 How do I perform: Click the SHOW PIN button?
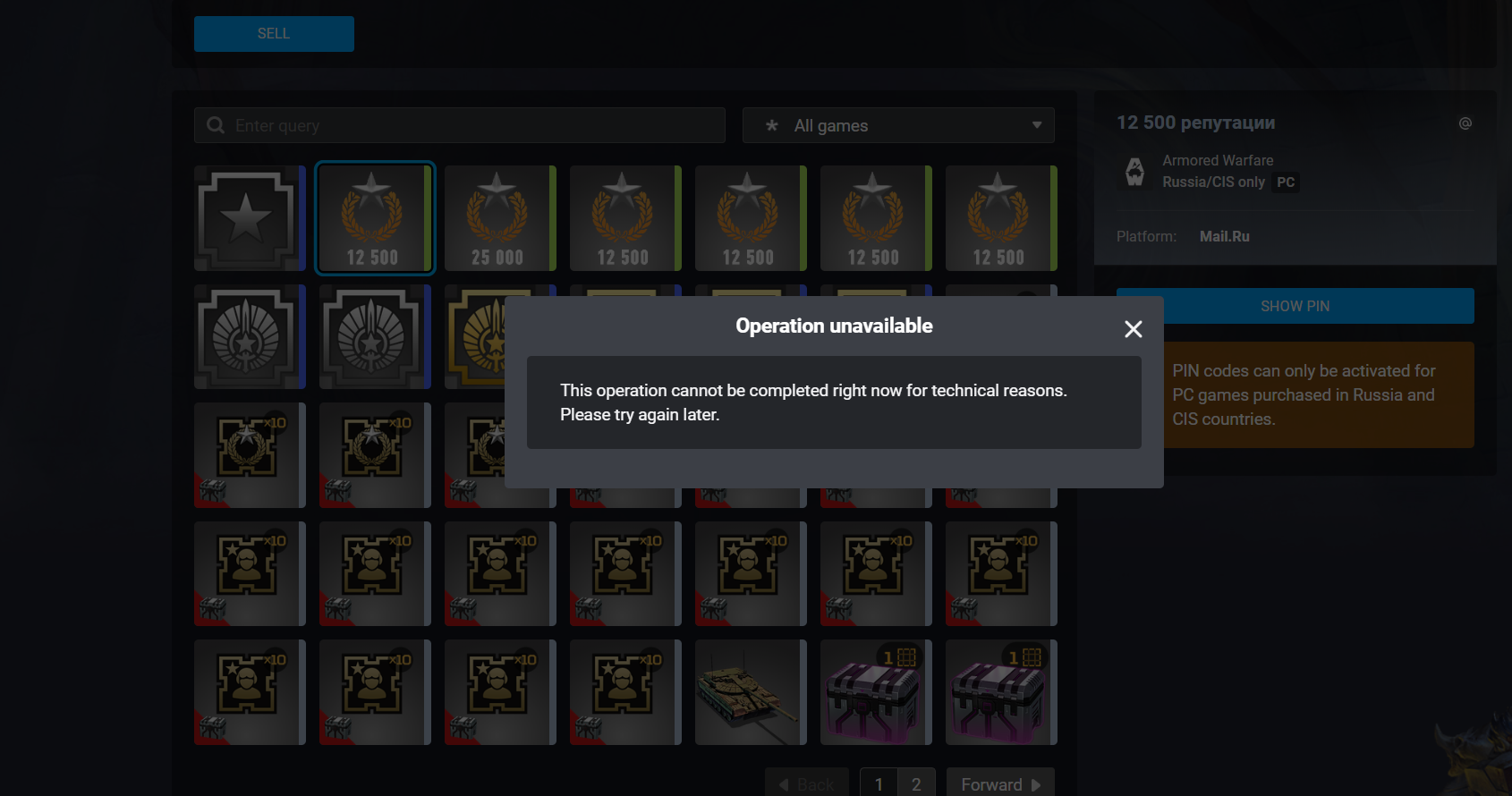coord(1295,306)
